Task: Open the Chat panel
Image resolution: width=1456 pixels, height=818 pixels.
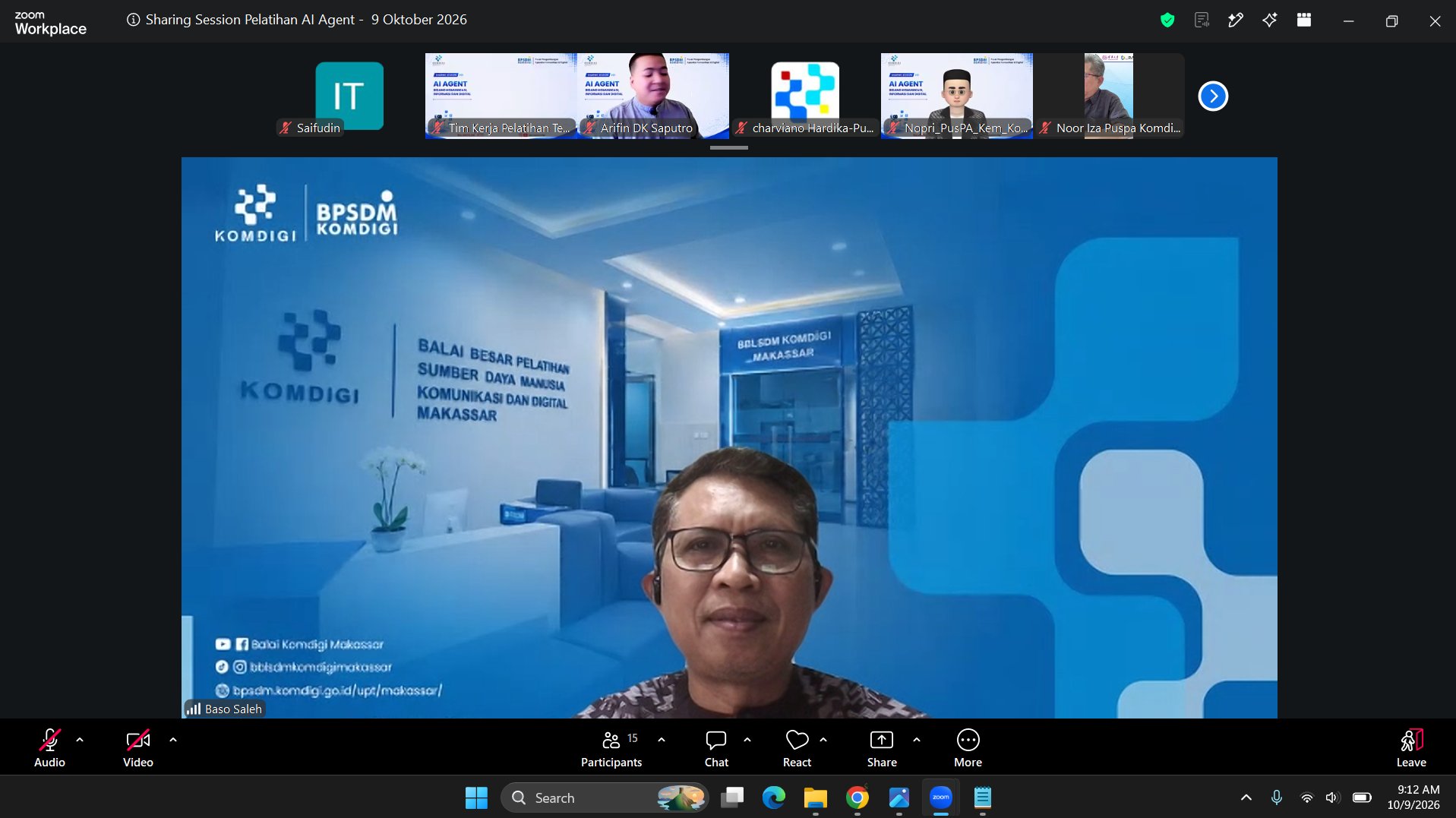Action: point(716,747)
